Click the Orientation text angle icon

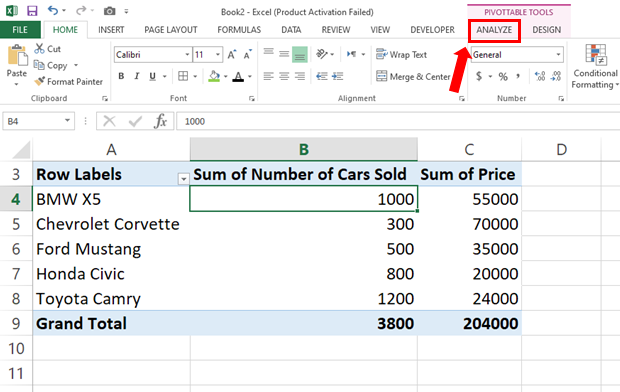tap(322, 54)
